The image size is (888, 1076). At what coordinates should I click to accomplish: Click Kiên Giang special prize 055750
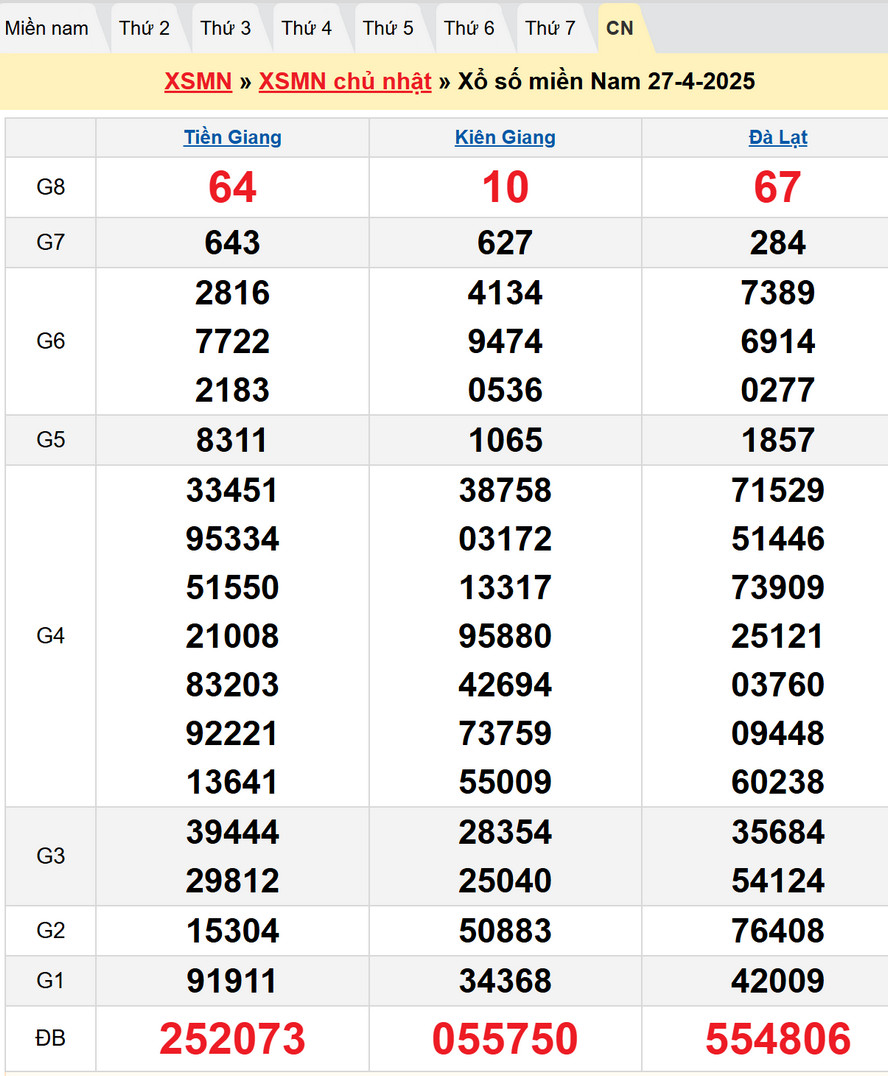505,1040
